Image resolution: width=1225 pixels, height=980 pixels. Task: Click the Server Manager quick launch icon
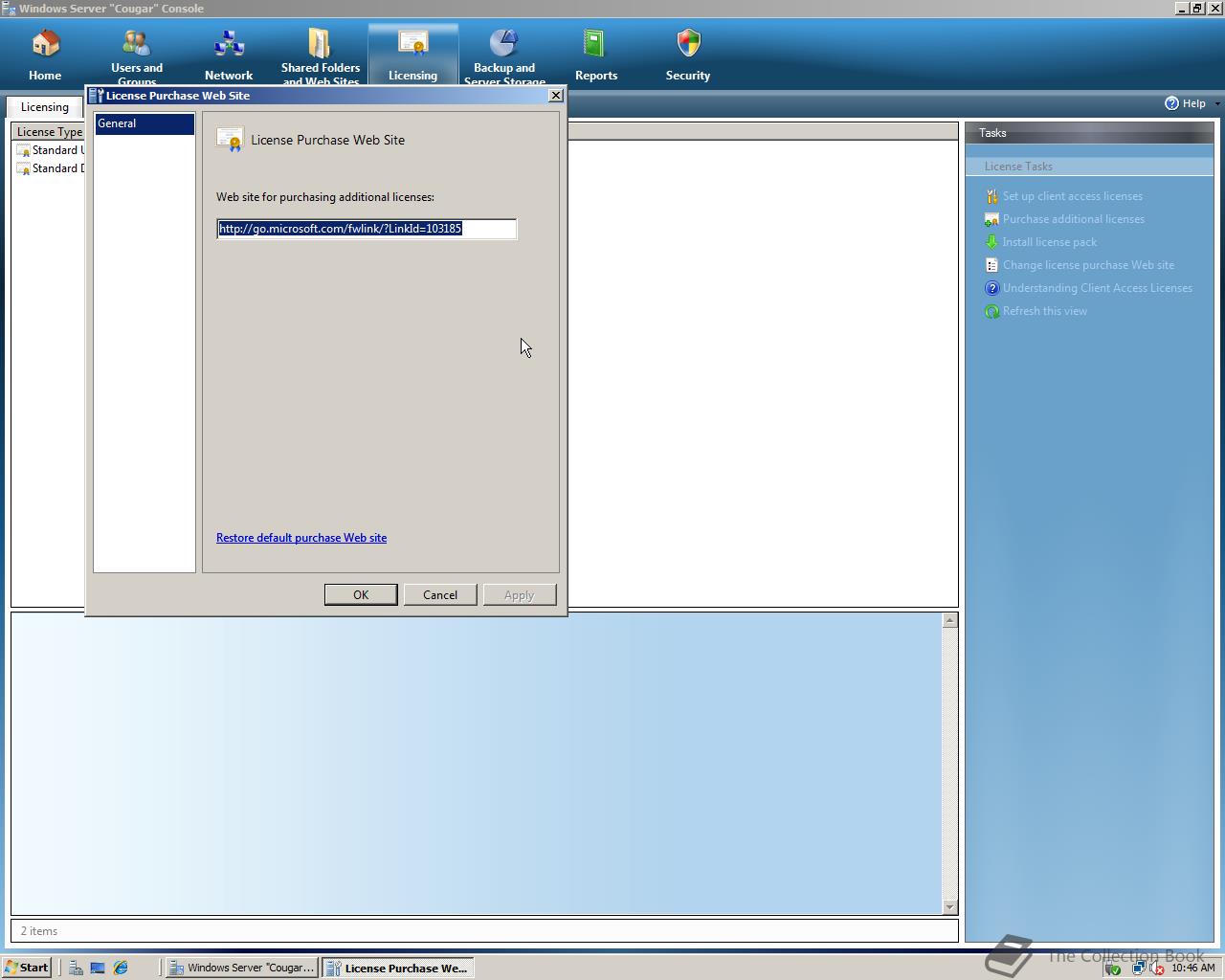point(76,968)
